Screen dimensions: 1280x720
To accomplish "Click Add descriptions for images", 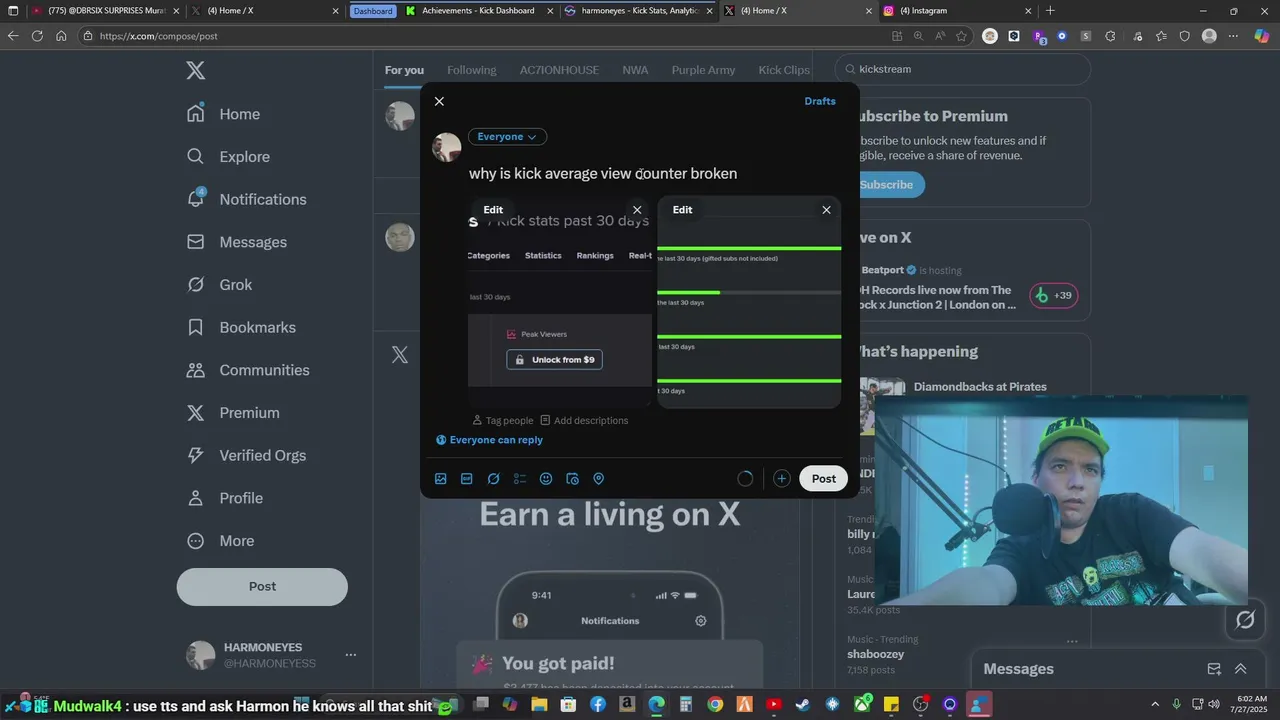I will click(x=584, y=421).
